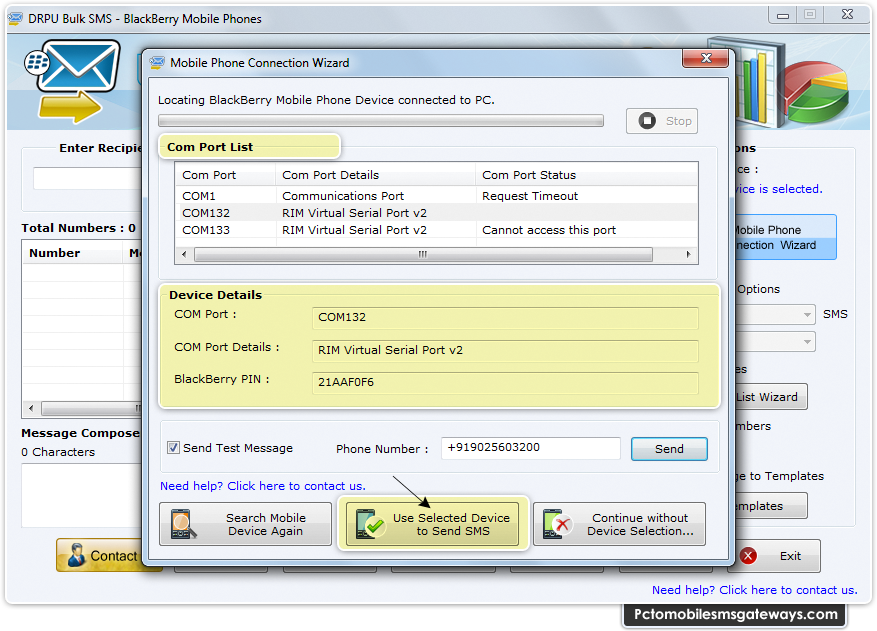Viewport: 877px width, 631px height.
Task: Click the List Wizard button in main window
Action: (x=770, y=397)
